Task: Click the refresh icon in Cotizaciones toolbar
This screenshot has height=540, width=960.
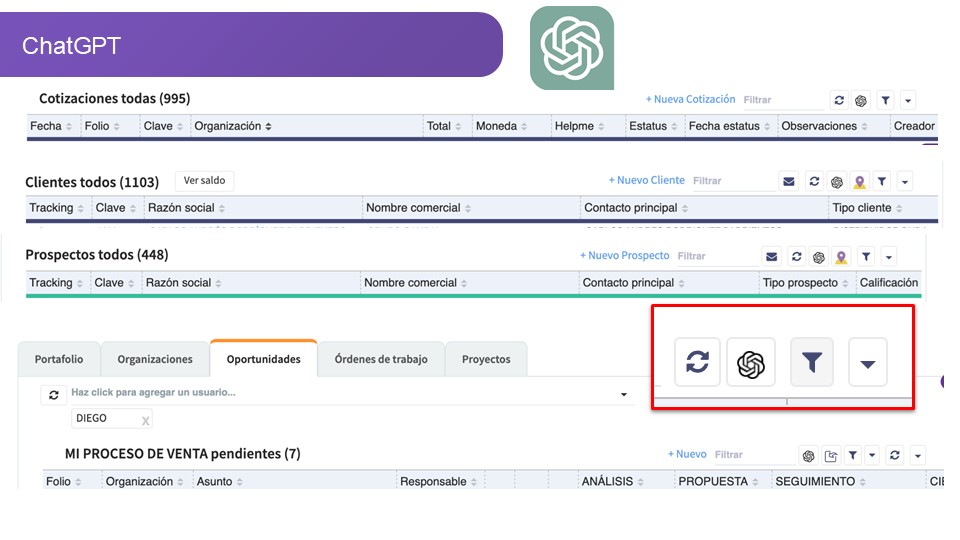Action: [x=839, y=100]
